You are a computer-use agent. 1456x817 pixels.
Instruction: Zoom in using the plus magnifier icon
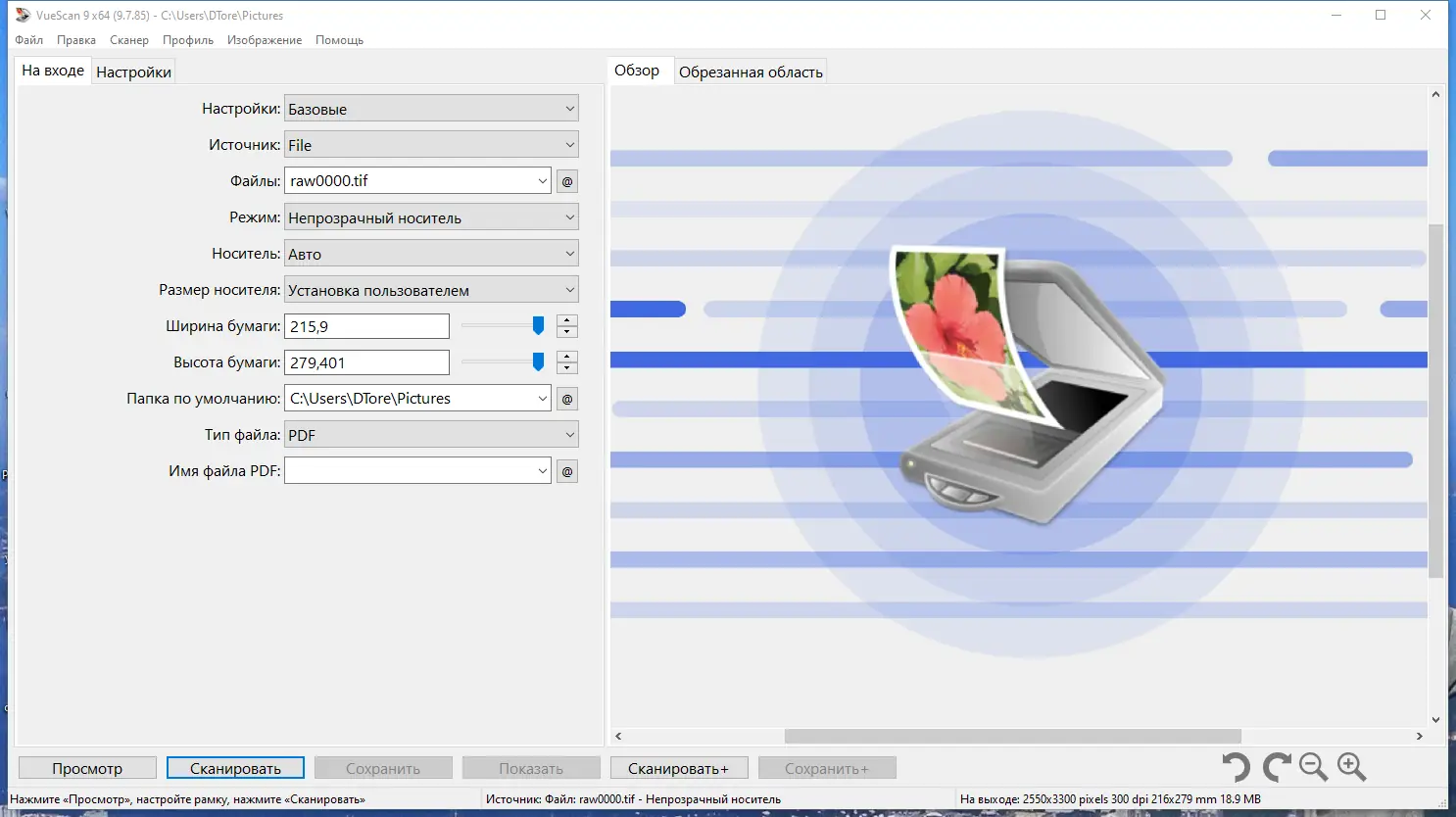[1352, 767]
